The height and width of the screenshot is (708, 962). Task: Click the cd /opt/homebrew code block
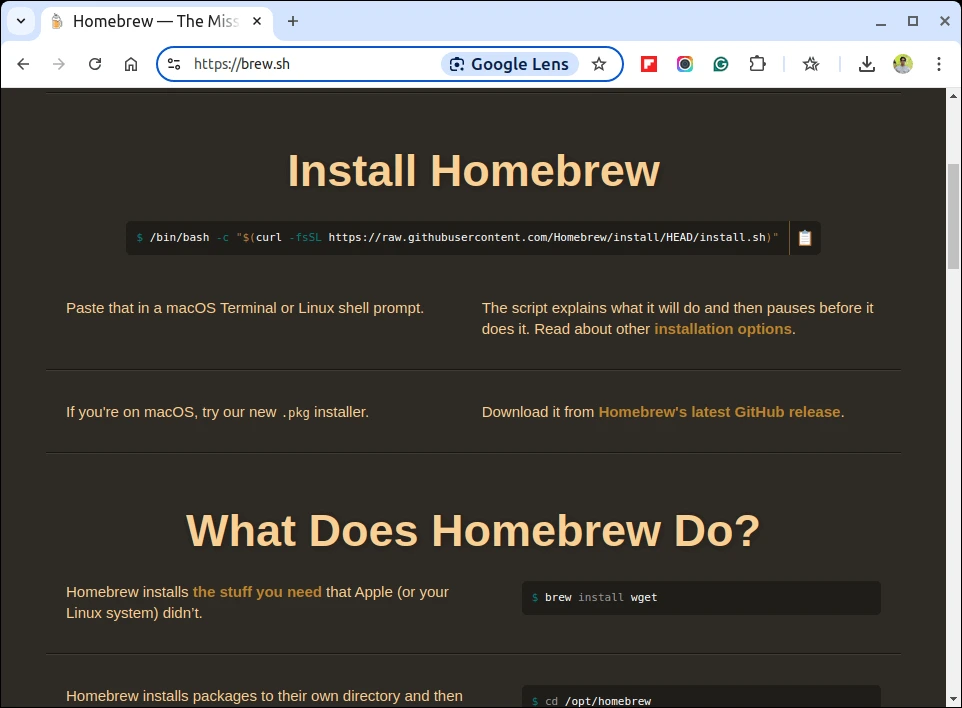[701, 698]
